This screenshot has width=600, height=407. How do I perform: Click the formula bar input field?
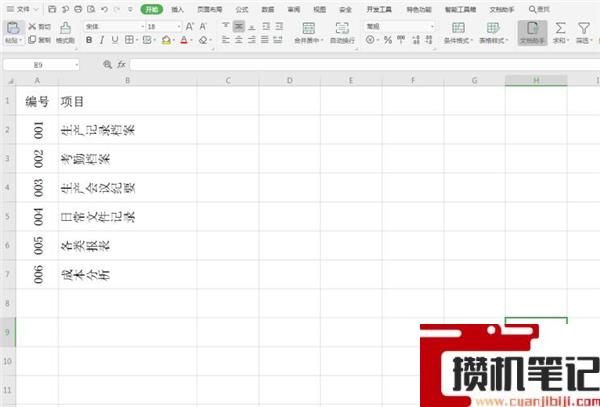365,65
